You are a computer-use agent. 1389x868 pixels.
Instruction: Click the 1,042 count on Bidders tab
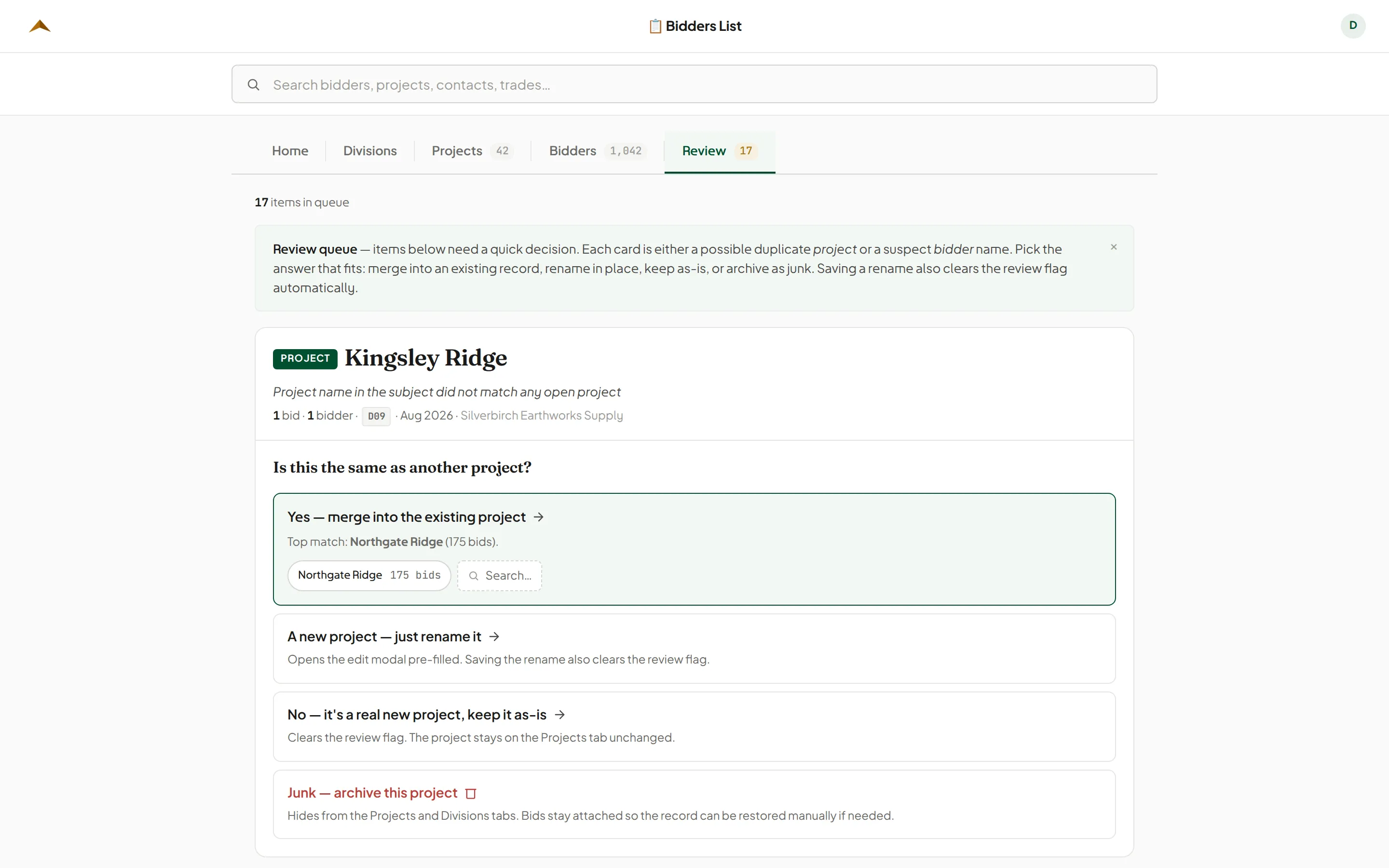click(626, 151)
